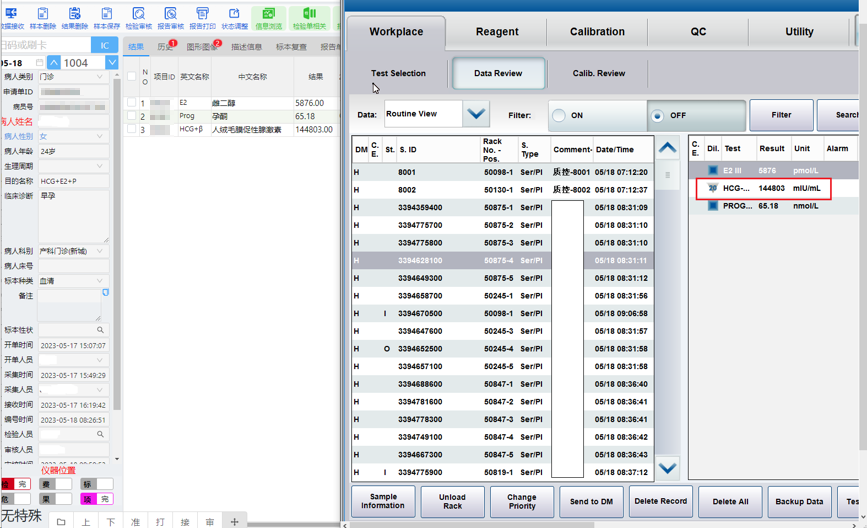Open the 病人科别 dropdown
Screen dimensions: 867x528
click(x=100, y=251)
